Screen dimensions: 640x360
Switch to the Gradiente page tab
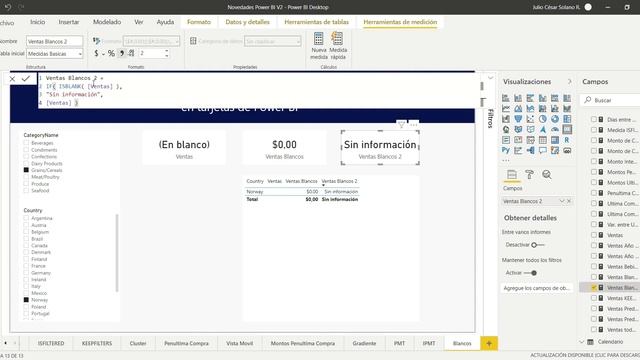click(364, 343)
